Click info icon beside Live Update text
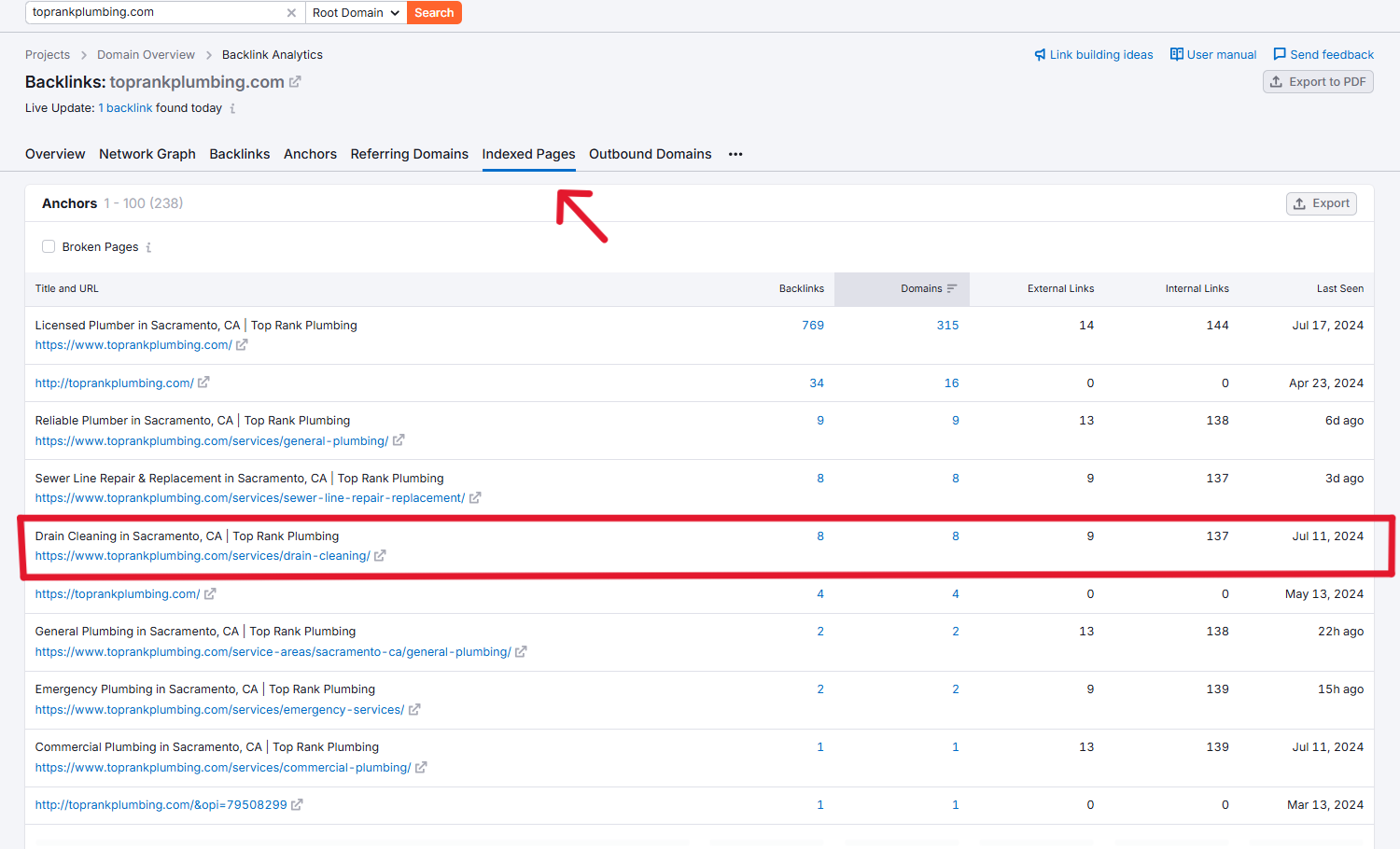The image size is (1400, 849). [232, 108]
